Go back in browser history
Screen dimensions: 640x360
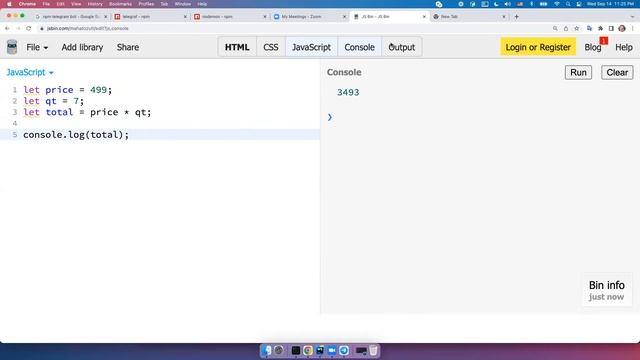(x=7, y=29)
